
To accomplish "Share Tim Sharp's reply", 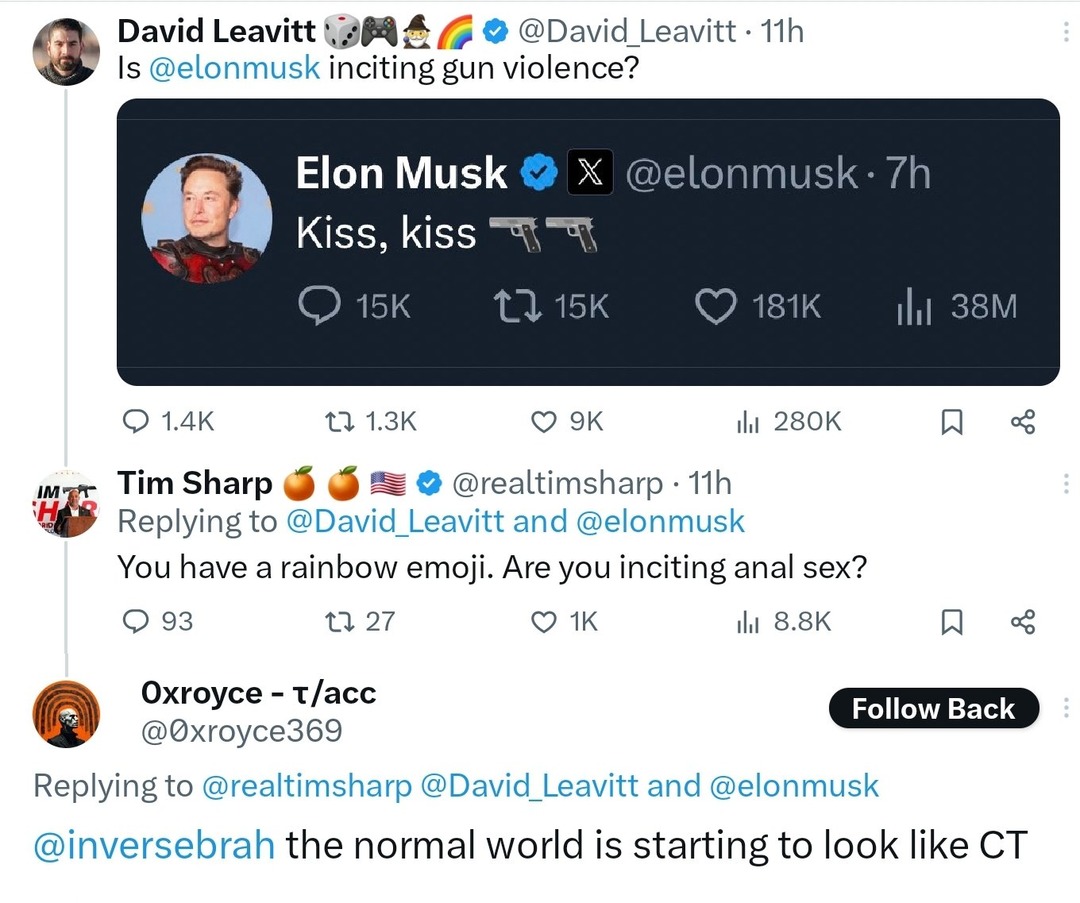I will click(1023, 622).
